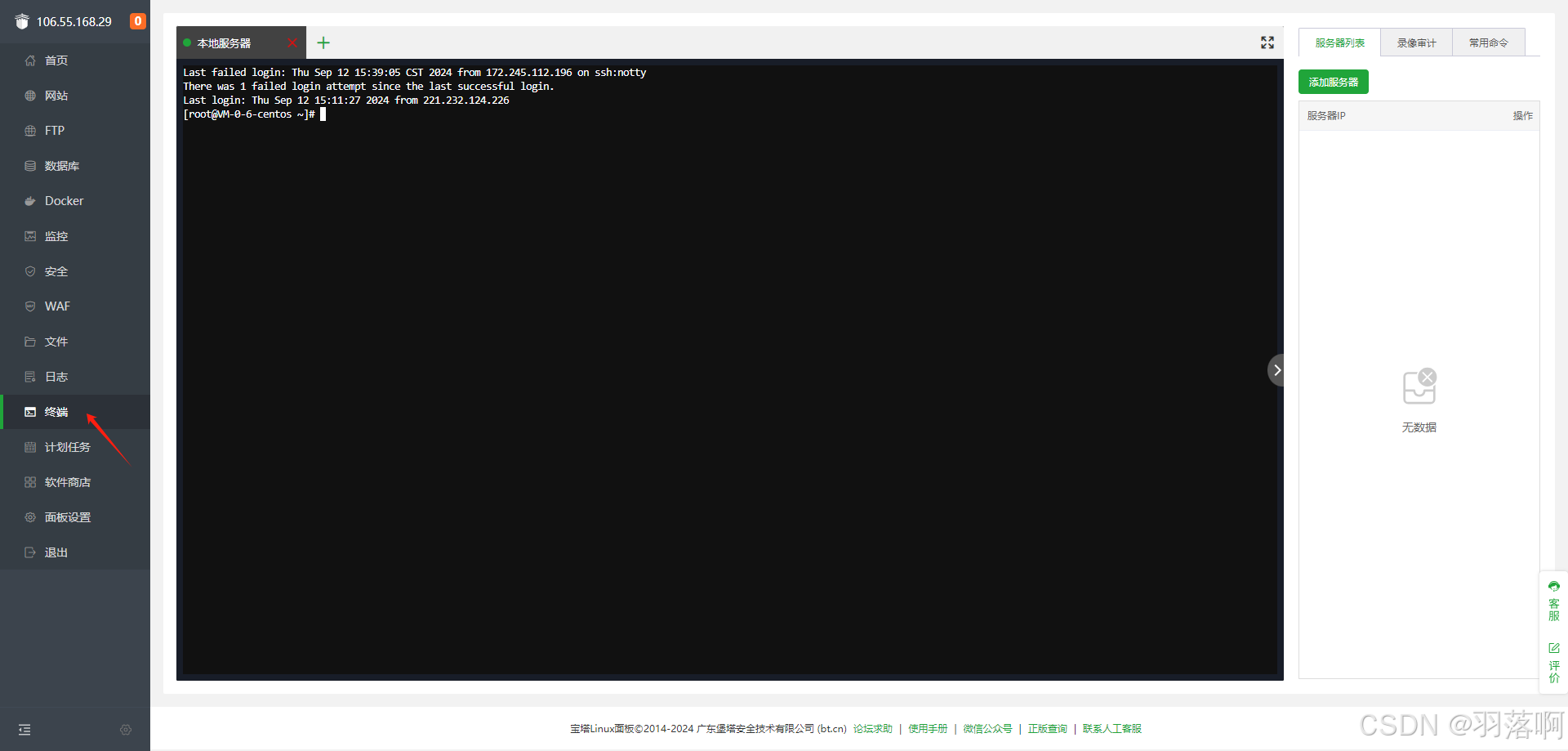Click the 操作 column header
Image resolution: width=1568 pixels, height=751 pixels.
1522,116
